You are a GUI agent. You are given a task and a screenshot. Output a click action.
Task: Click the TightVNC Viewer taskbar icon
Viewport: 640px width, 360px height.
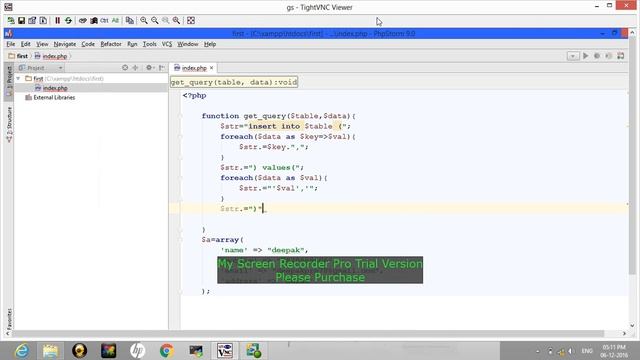click(x=224, y=351)
